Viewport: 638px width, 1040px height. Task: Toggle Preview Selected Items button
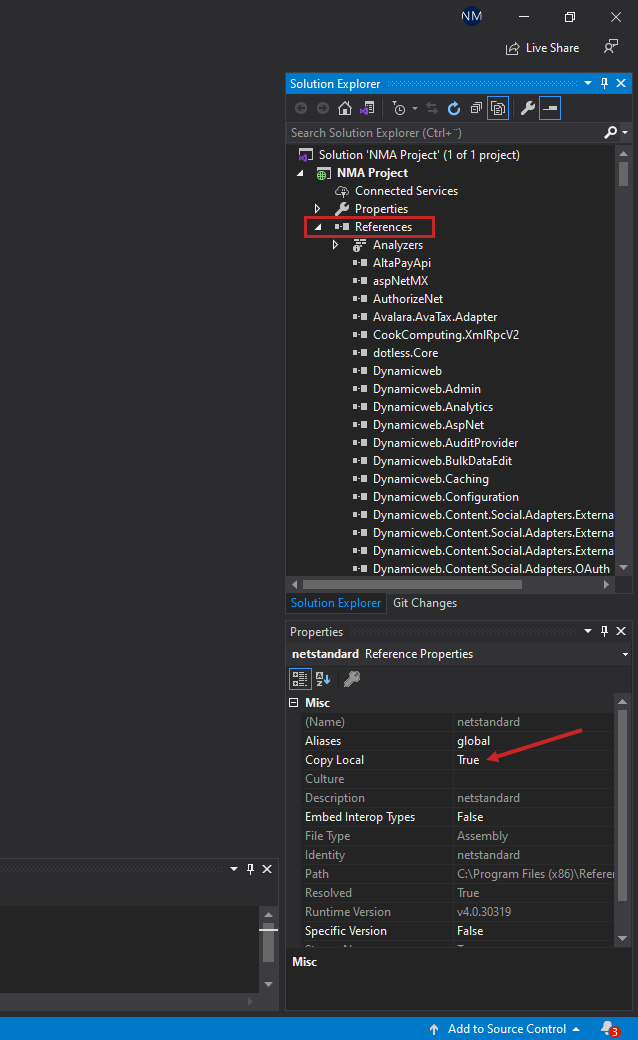(x=550, y=108)
